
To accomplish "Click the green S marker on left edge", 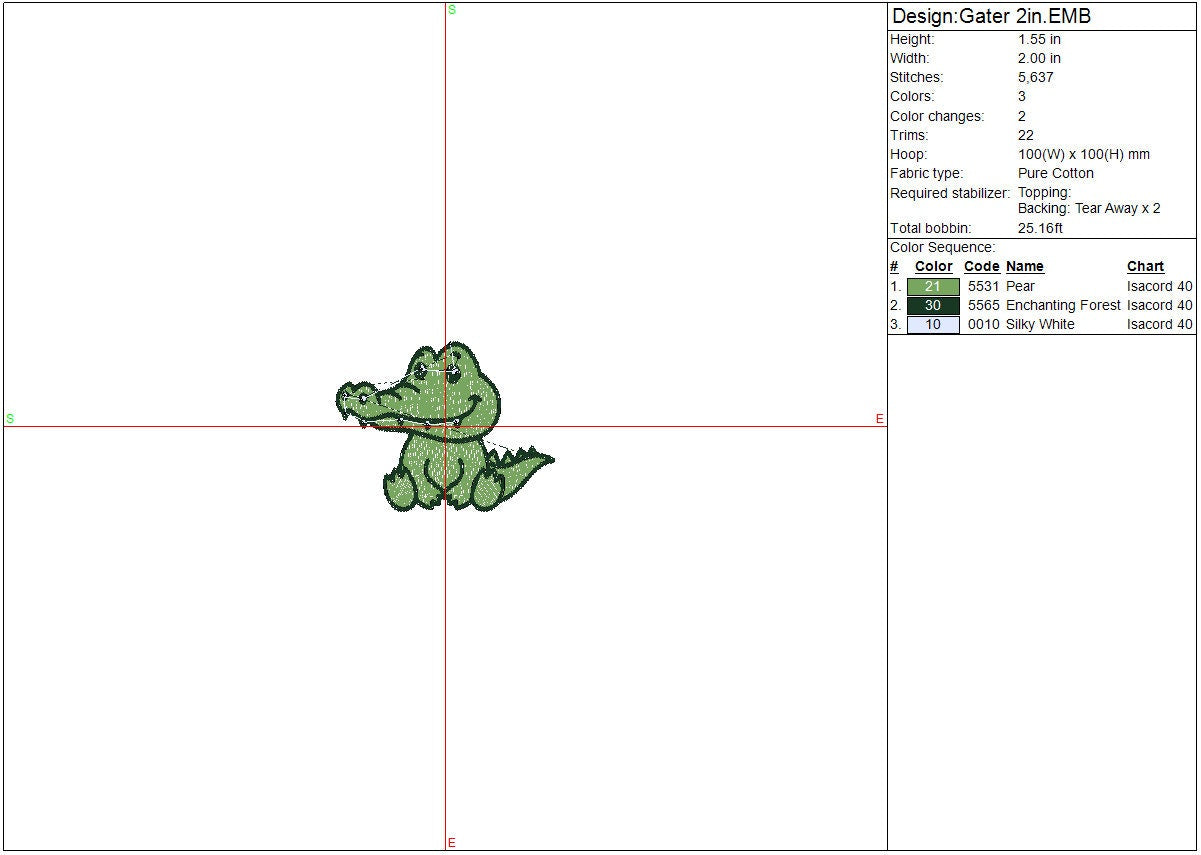I will click(x=10, y=419).
